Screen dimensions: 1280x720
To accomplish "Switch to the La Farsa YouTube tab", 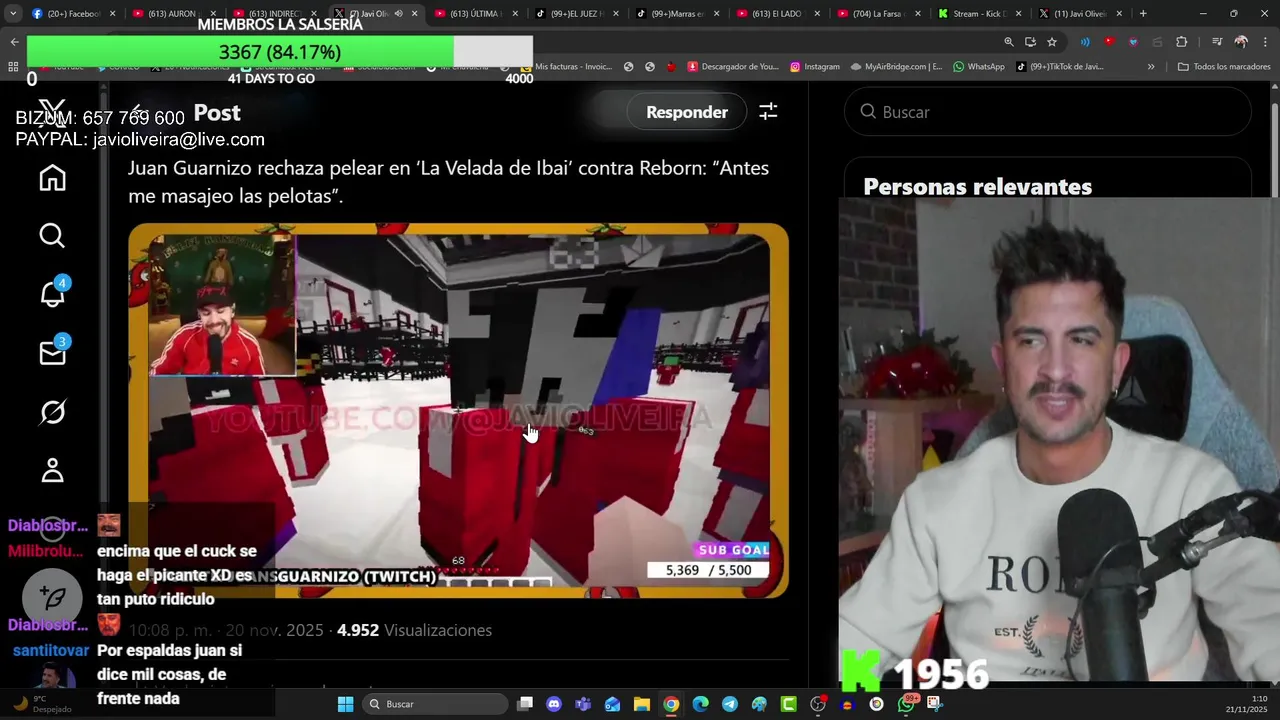I will tap(878, 14).
